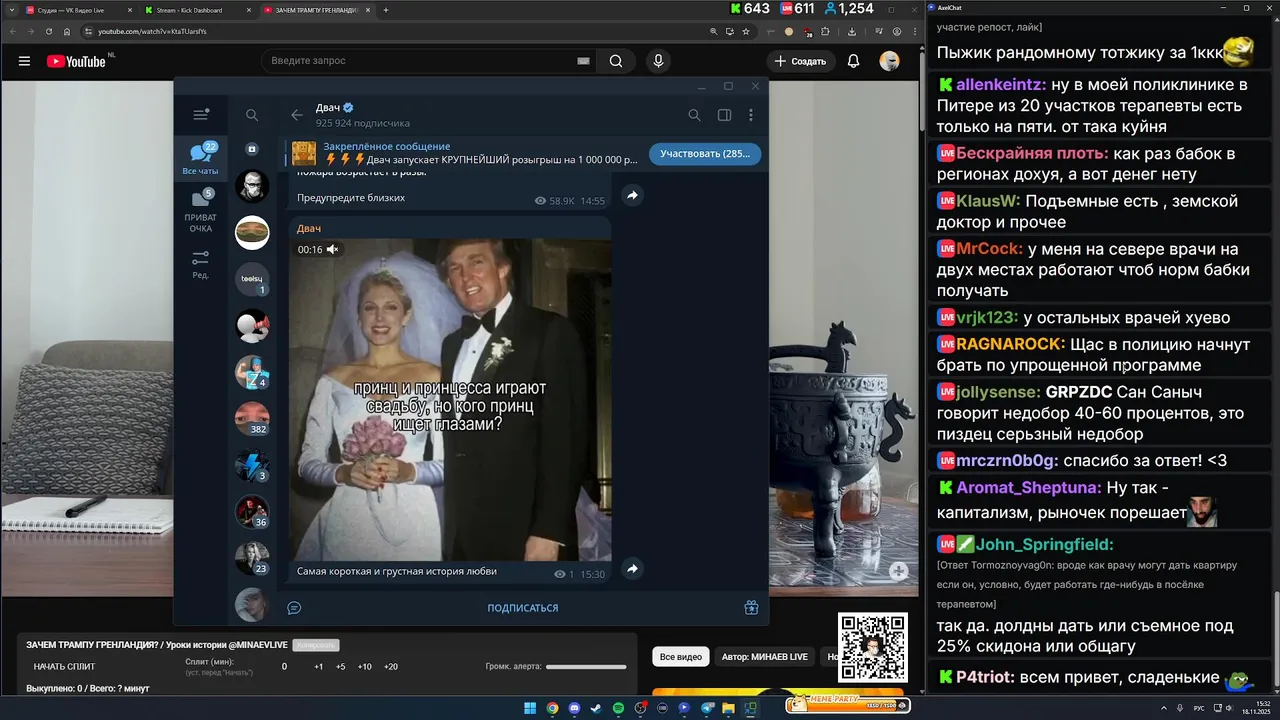Go back from the Двач channel
Screen dimensions: 1280x720
point(297,115)
